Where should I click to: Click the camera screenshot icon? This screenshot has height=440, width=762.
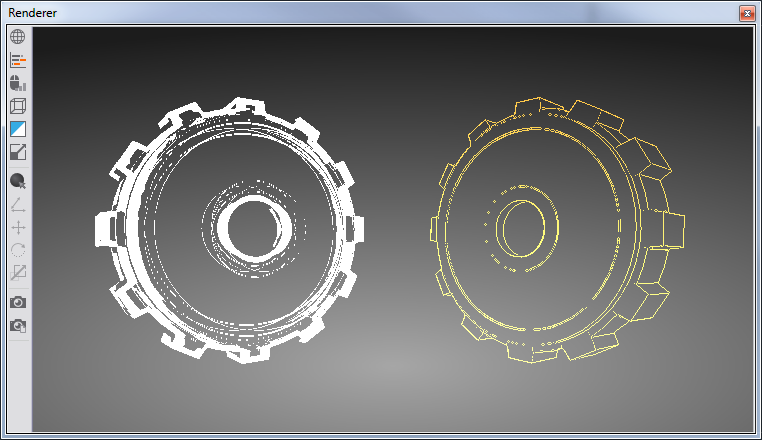point(18,302)
